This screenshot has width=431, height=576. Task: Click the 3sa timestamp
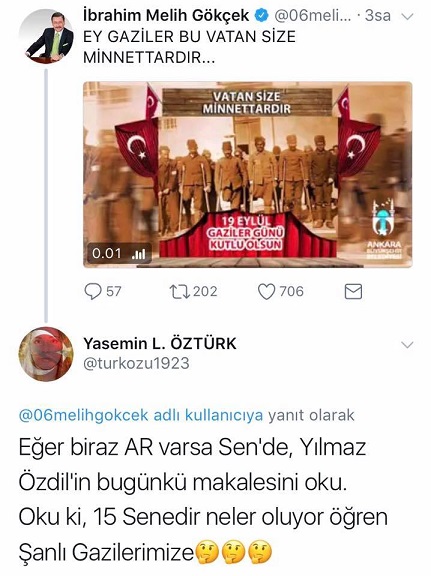(377, 16)
